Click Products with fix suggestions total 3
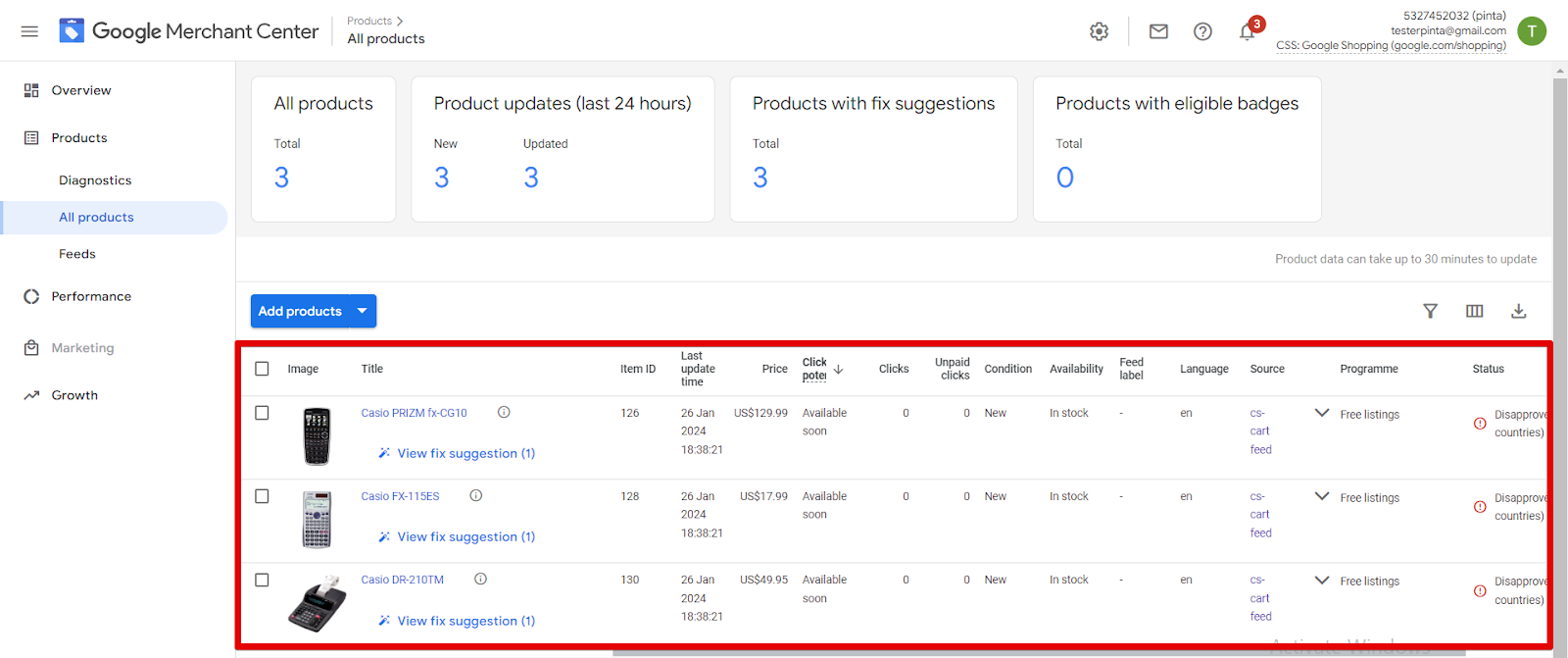 tap(759, 177)
